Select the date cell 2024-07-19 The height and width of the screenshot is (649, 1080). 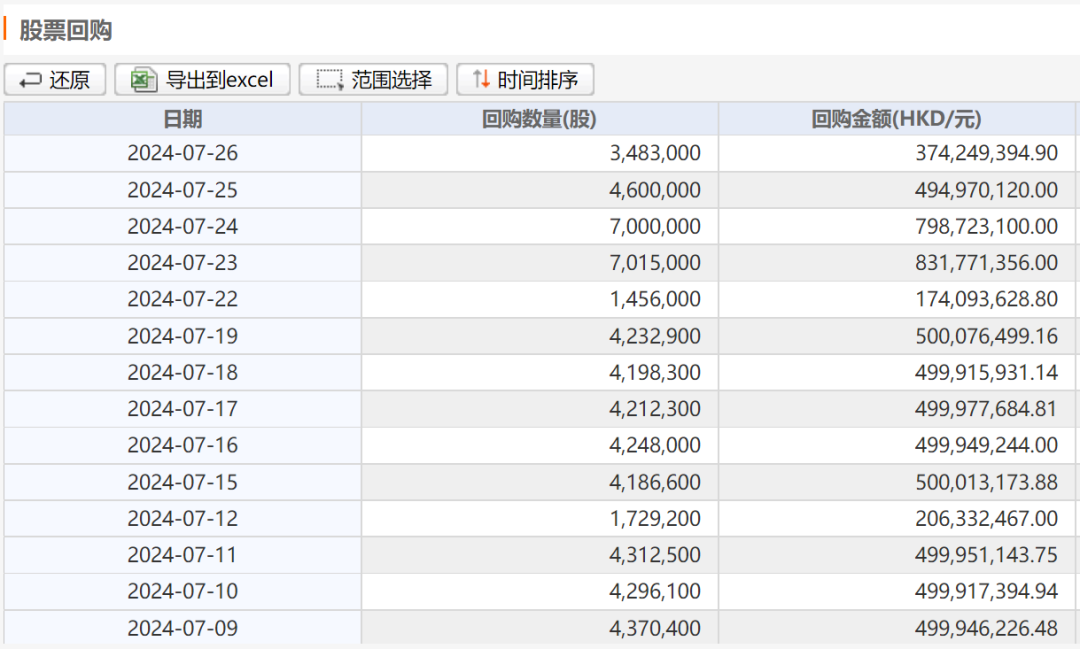click(183, 336)
